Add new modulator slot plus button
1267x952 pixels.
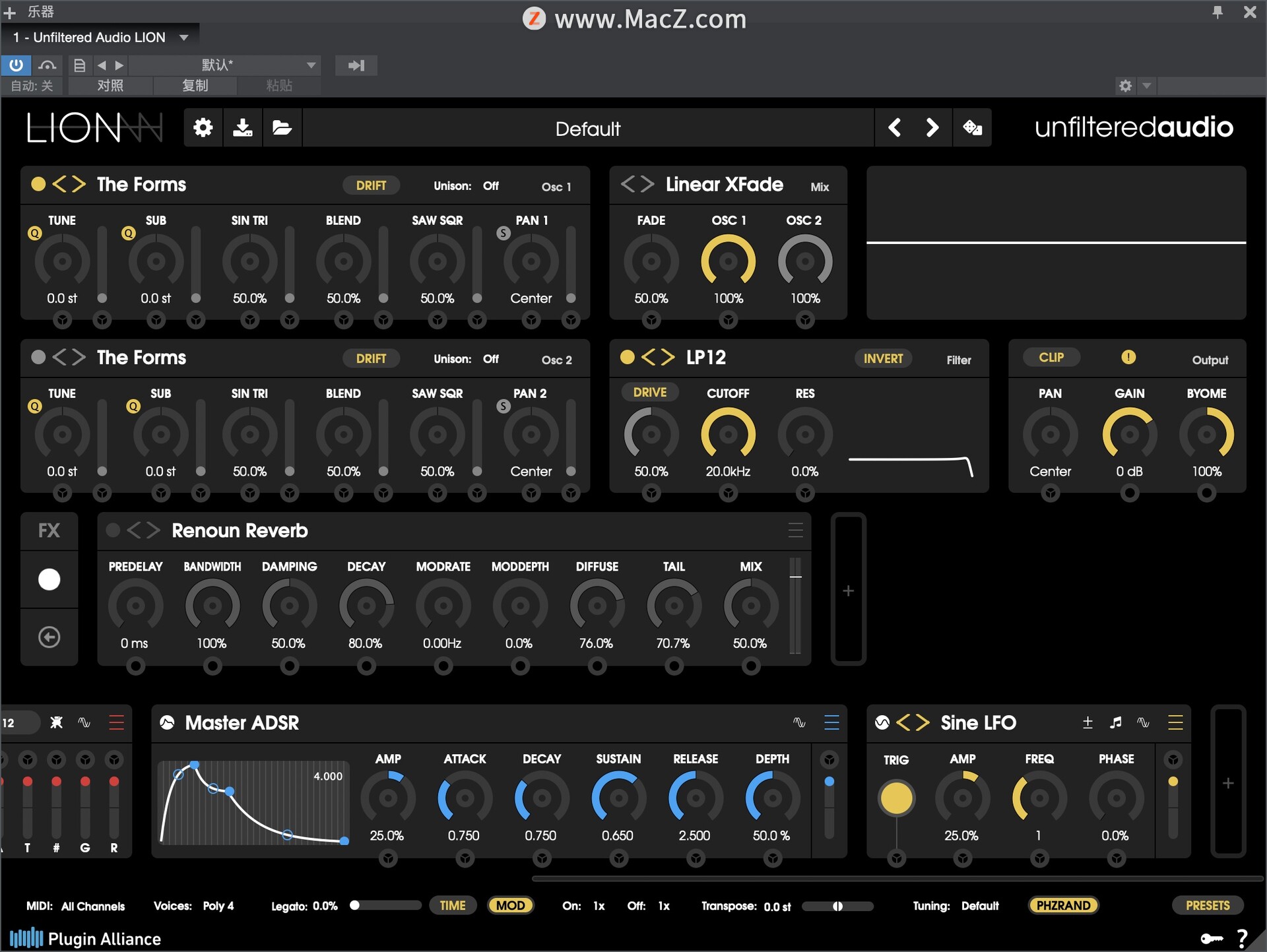pos(1228,782)
